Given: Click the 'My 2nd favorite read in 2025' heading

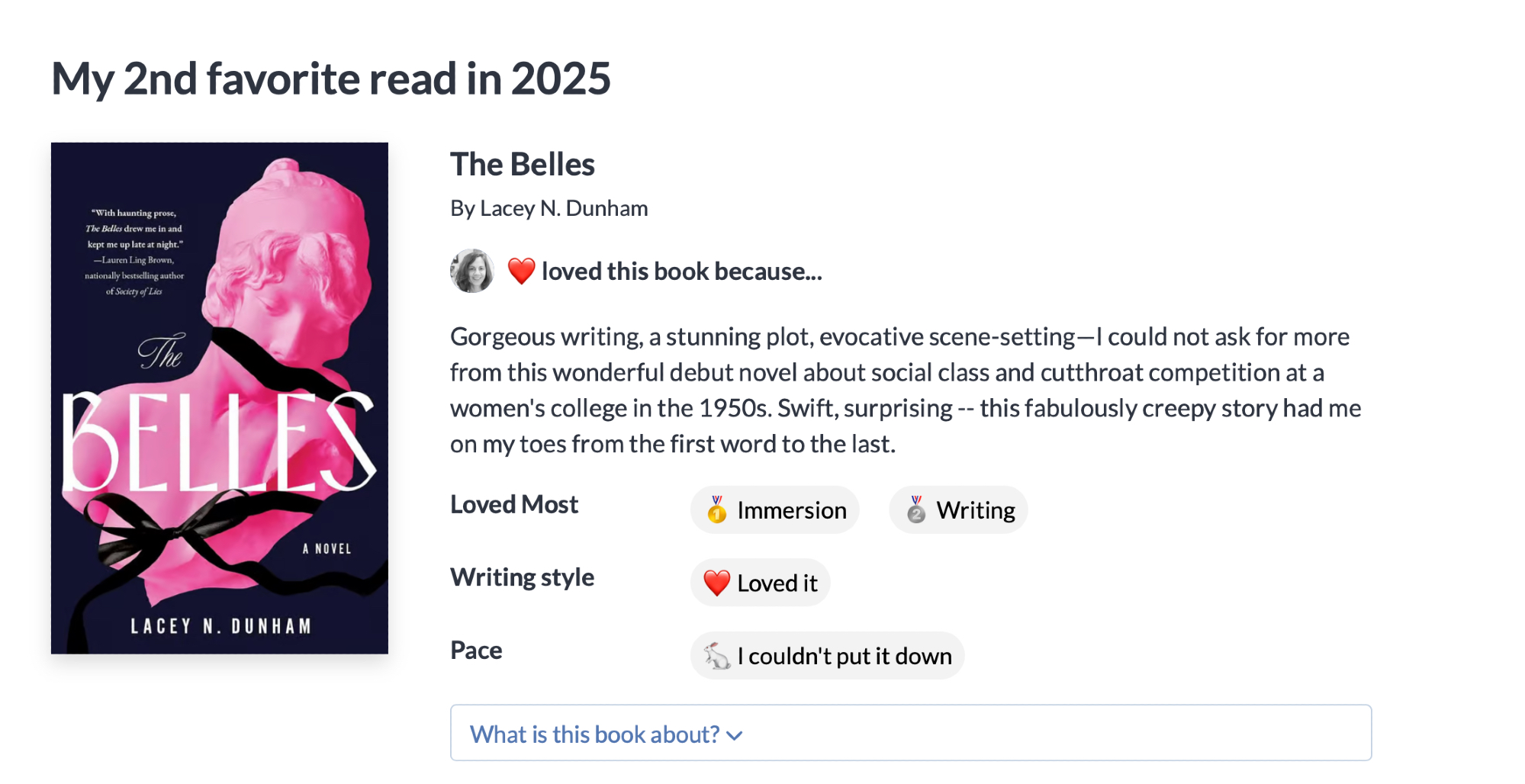Looking at the screenshot, I should [x=331, y=79].
